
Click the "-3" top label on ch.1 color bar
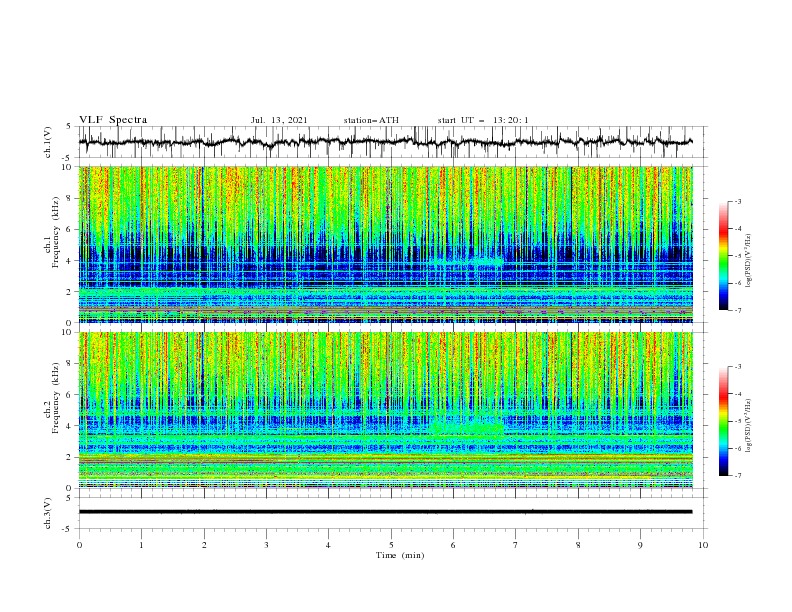point(737,201)
